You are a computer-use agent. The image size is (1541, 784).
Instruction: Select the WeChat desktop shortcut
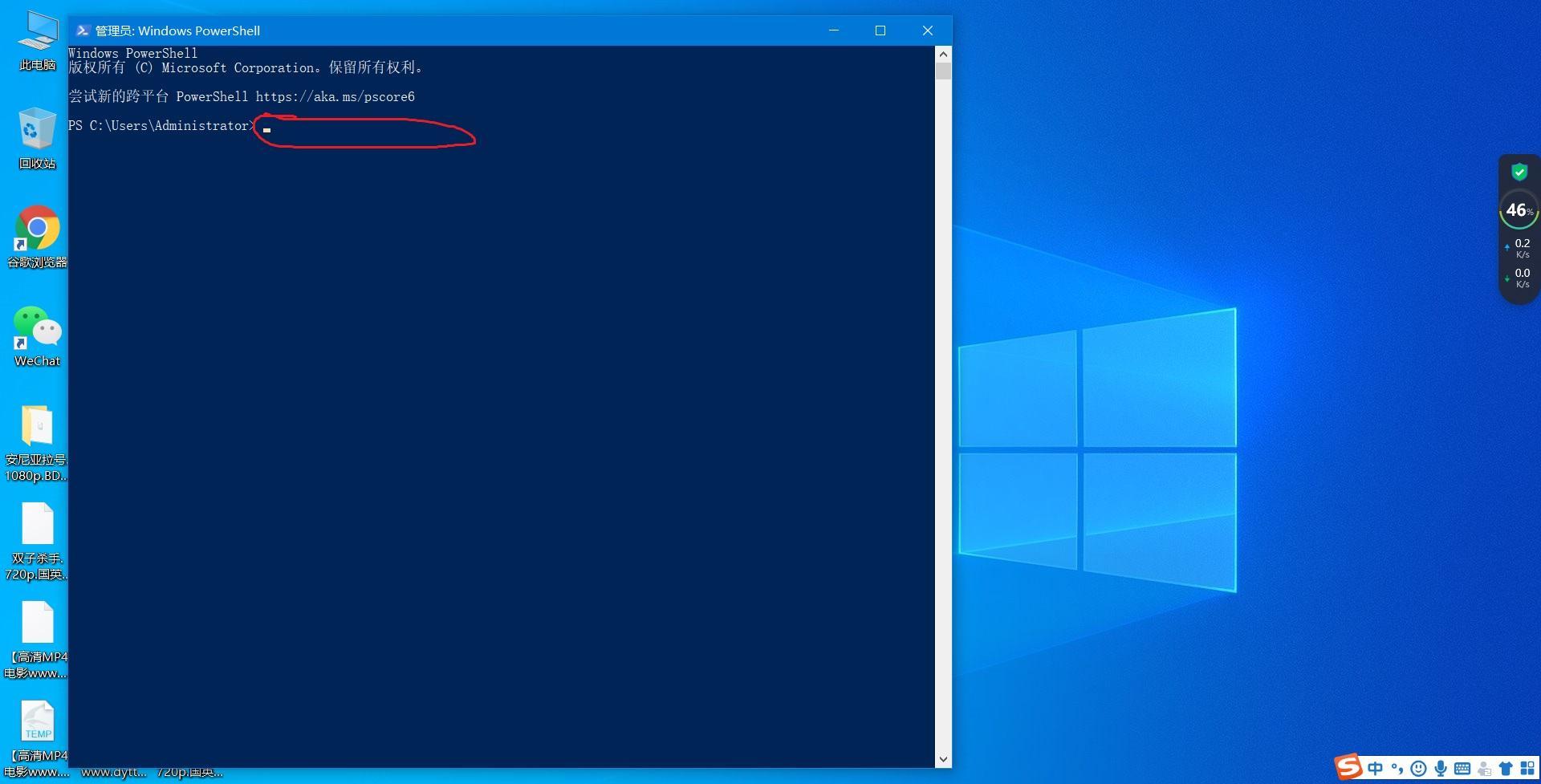(37, 336)
